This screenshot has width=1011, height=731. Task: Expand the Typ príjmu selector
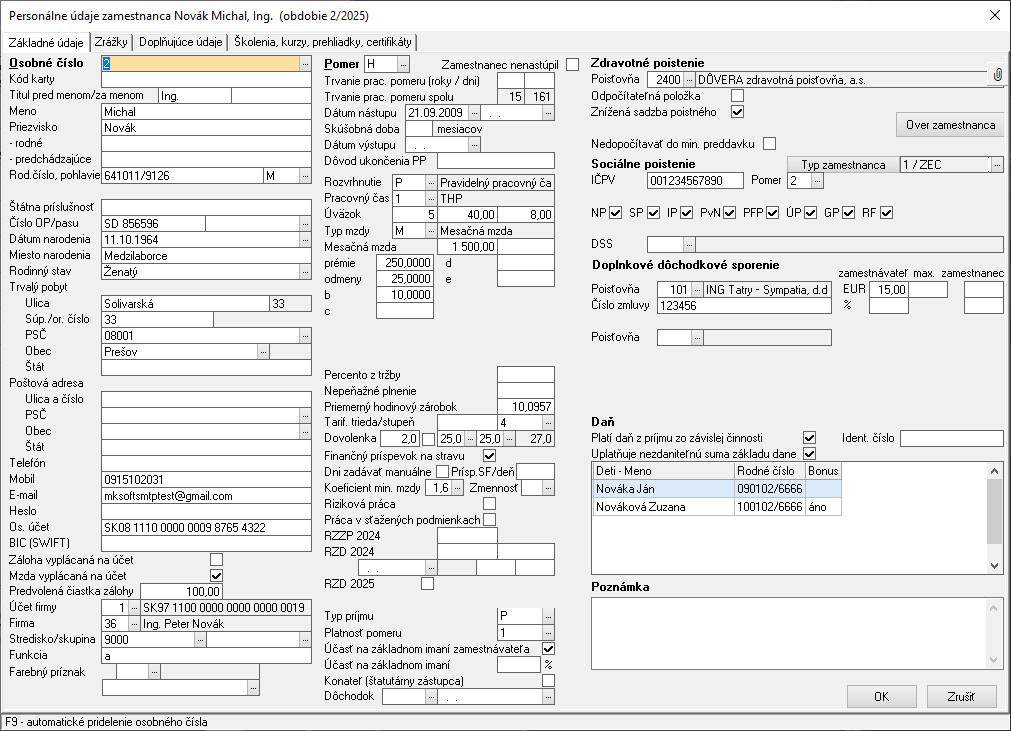pos(548,616)
